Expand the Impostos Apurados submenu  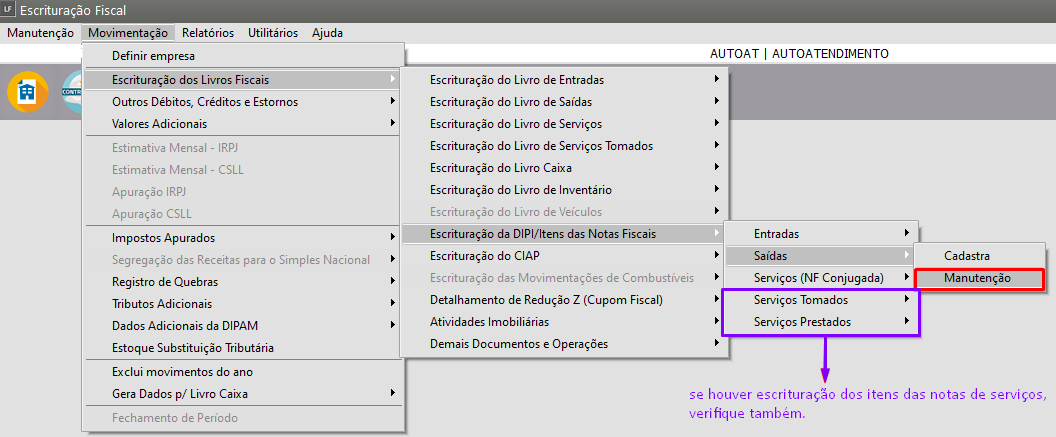point(164,238)
